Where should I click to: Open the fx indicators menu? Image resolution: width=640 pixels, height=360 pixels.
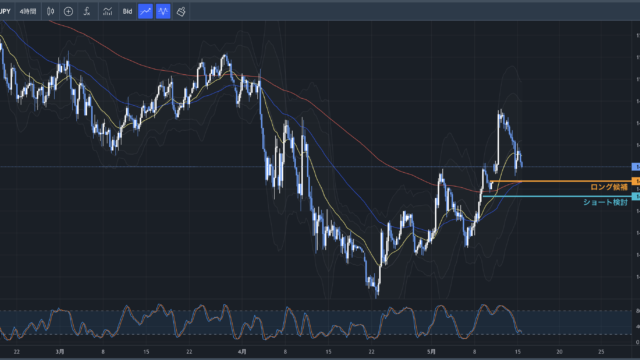point(87,11)
